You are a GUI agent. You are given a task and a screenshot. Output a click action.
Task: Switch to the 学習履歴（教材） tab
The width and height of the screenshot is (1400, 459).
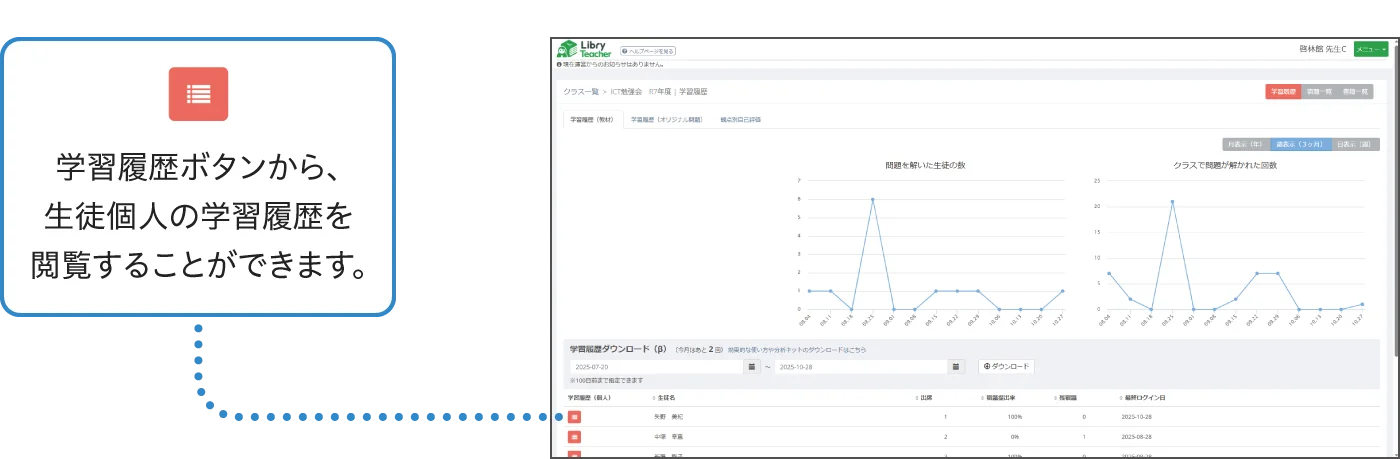pos(592,119)
